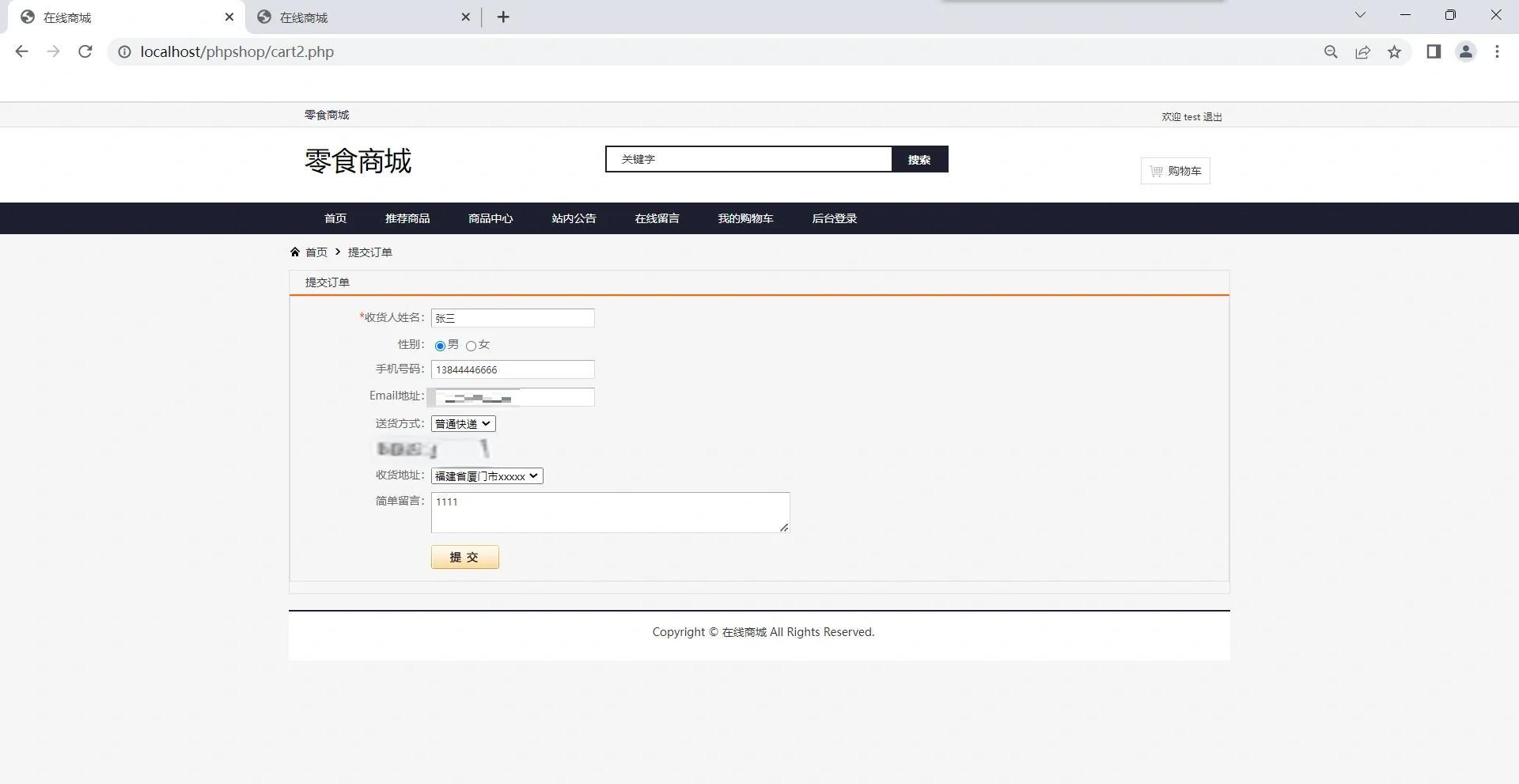This screenshot has width=1519, height=784.
Task: Click the 零食商城 top bar link
Action: 327,115
